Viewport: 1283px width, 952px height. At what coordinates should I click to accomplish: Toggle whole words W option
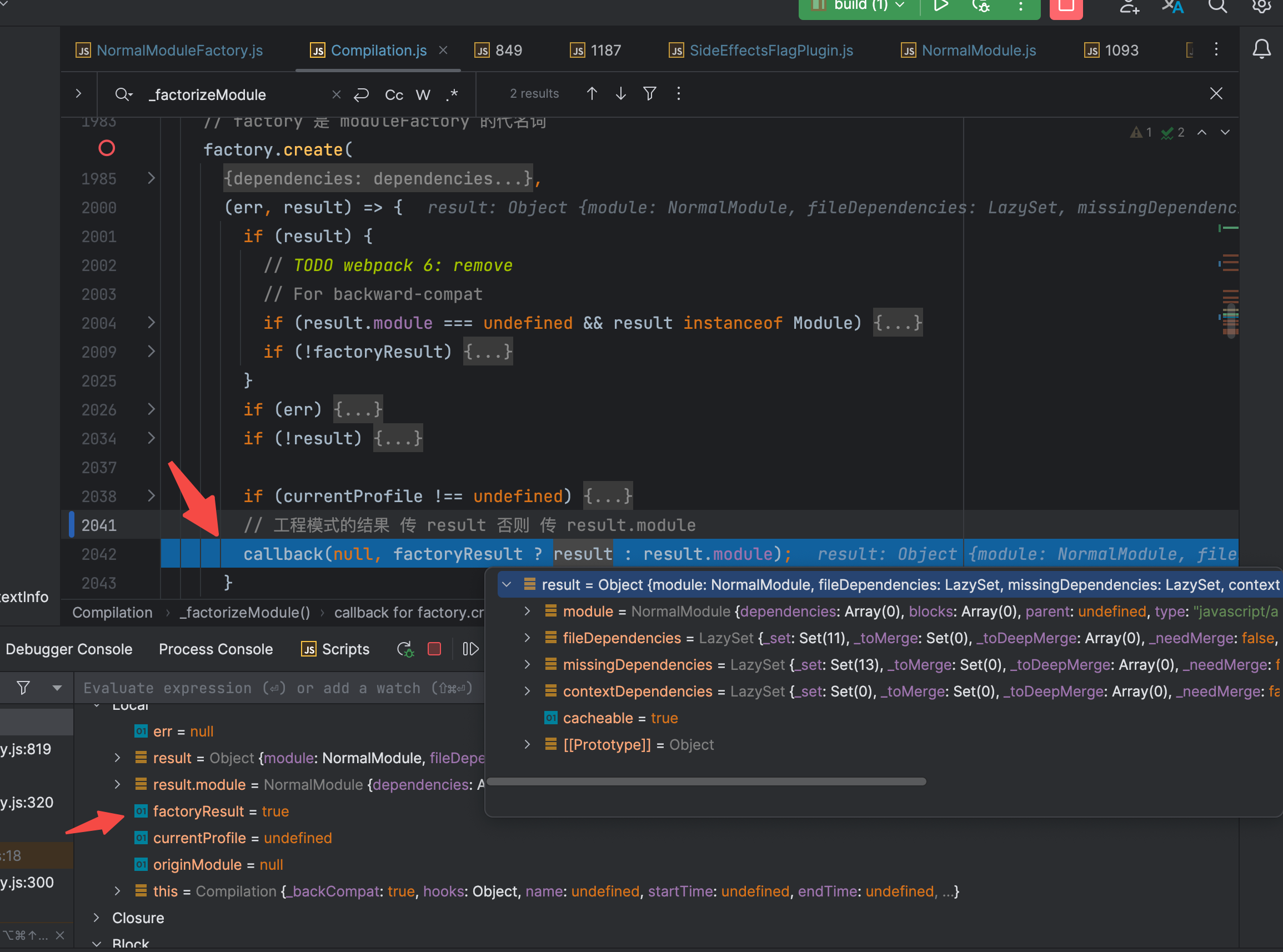423,94
